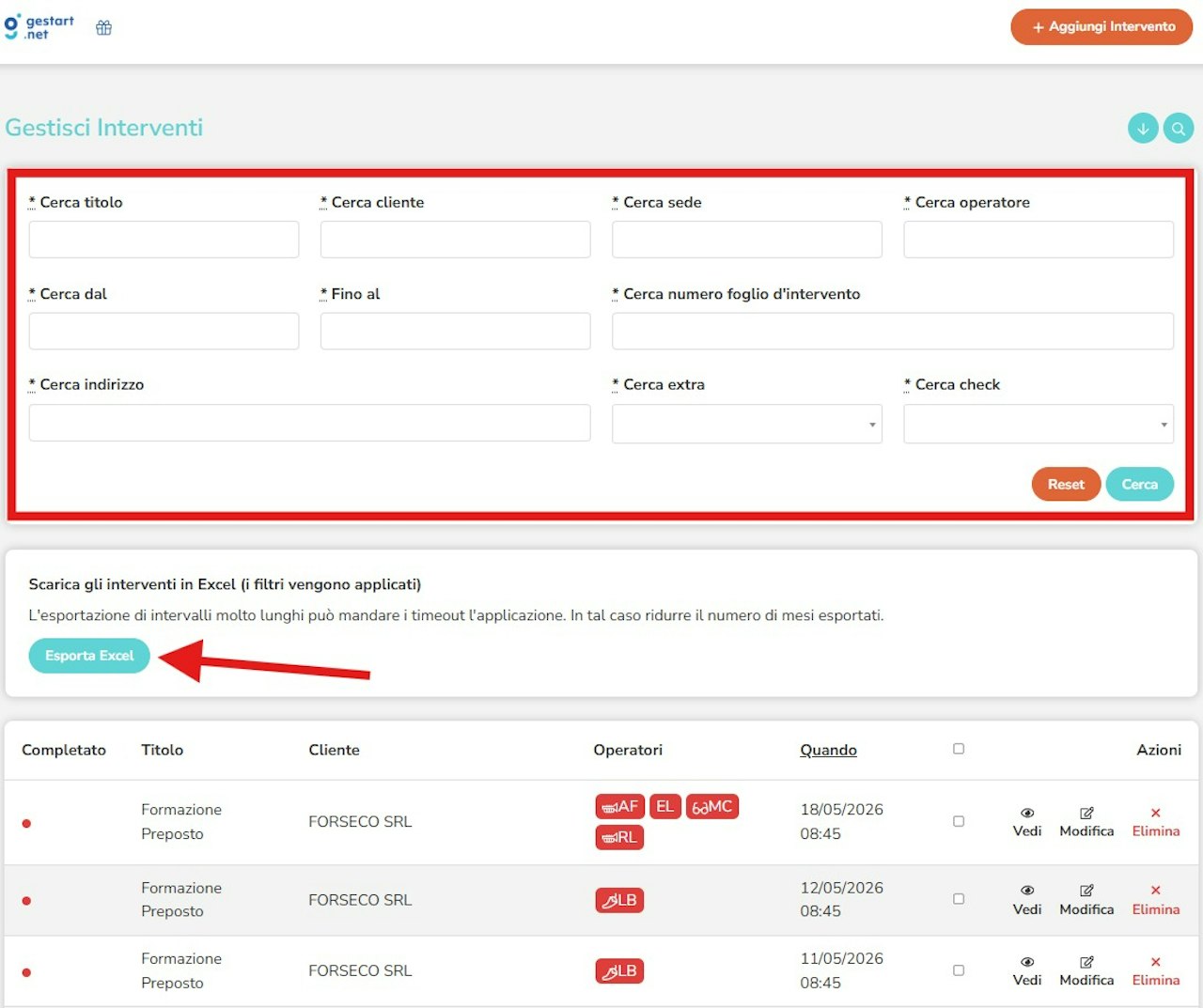The width and height of the screenshot is (1203, 1008).
Task: Add a new intervento with Aggiungi Intervento
Action: [x=1101, y=27]
